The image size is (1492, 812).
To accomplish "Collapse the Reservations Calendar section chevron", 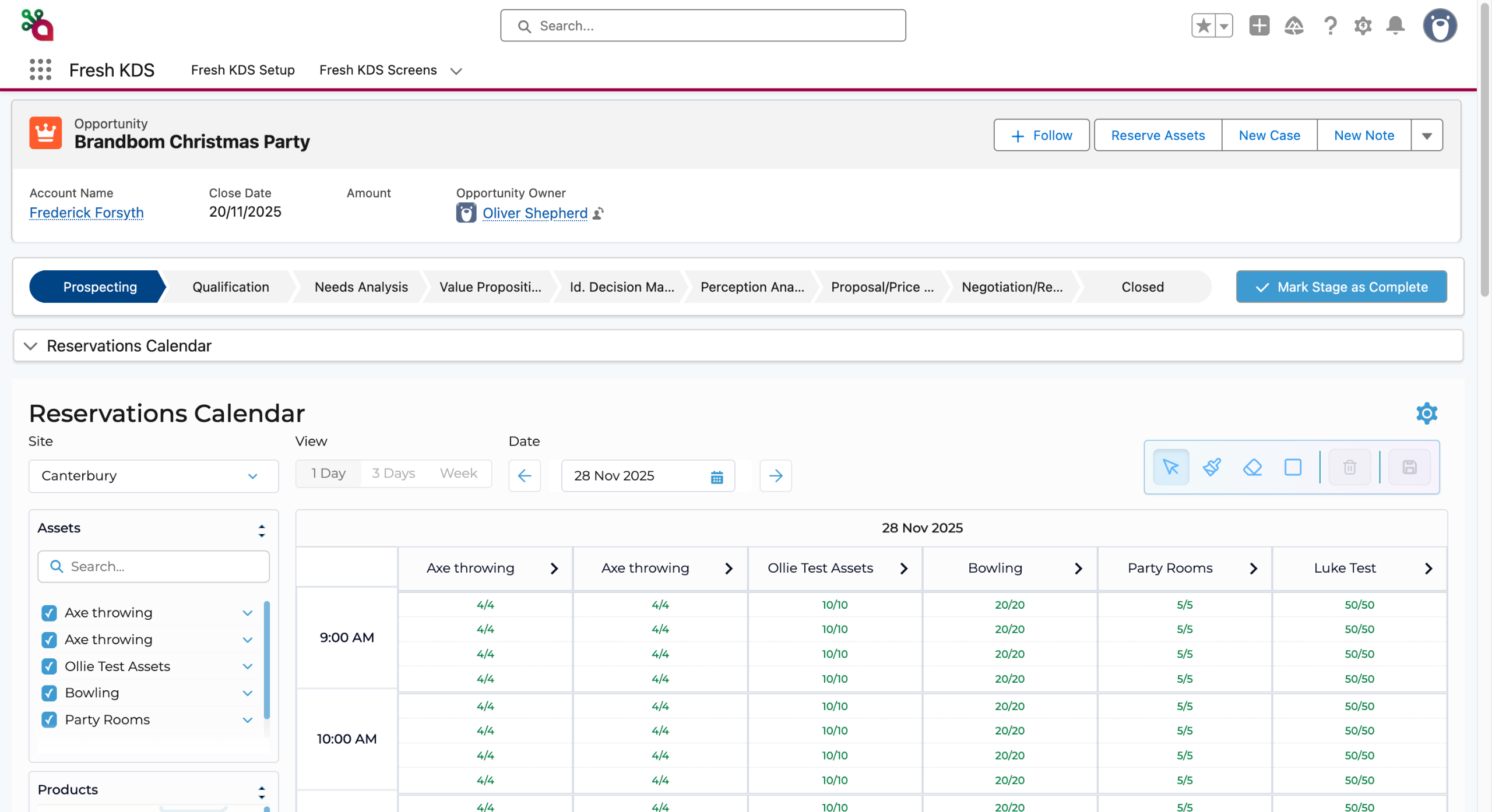I will coord(30,346).
